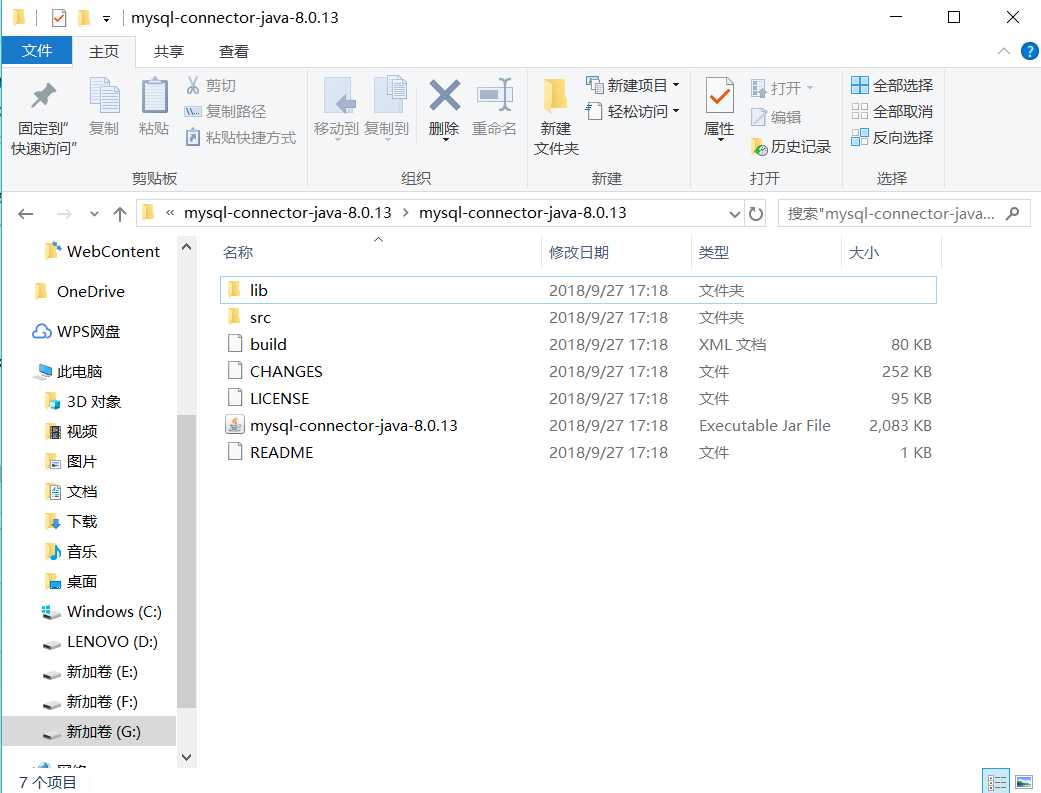Image resolution: width=1041 pixels, height=793 pixels.
Task: Expand Easy access (轻松访问) dropdown
Action: click(x=676, y=111)
